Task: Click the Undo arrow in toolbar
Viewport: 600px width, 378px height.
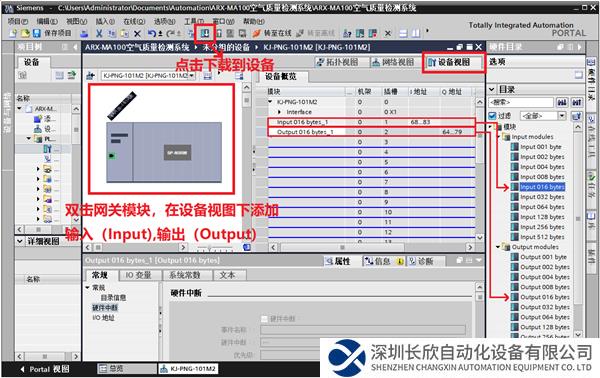Action: 152,33
